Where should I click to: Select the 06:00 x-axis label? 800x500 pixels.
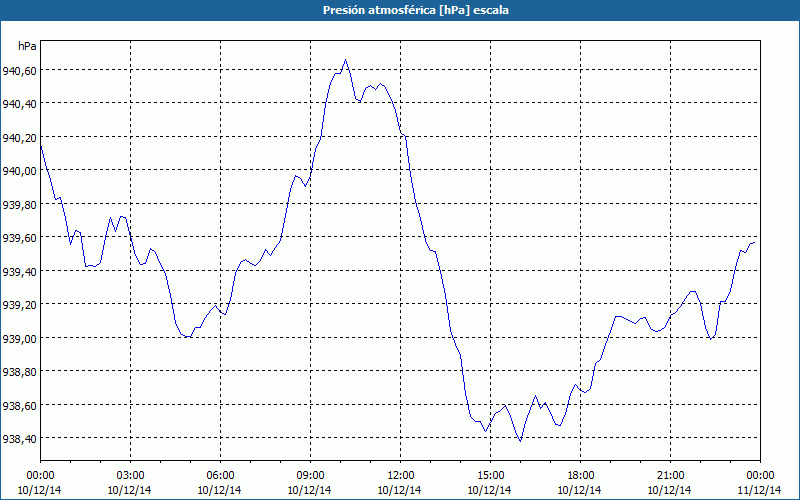220,476
